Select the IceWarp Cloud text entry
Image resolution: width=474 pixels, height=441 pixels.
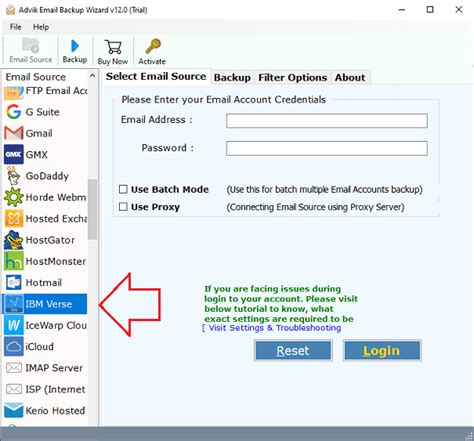point(56,325)
